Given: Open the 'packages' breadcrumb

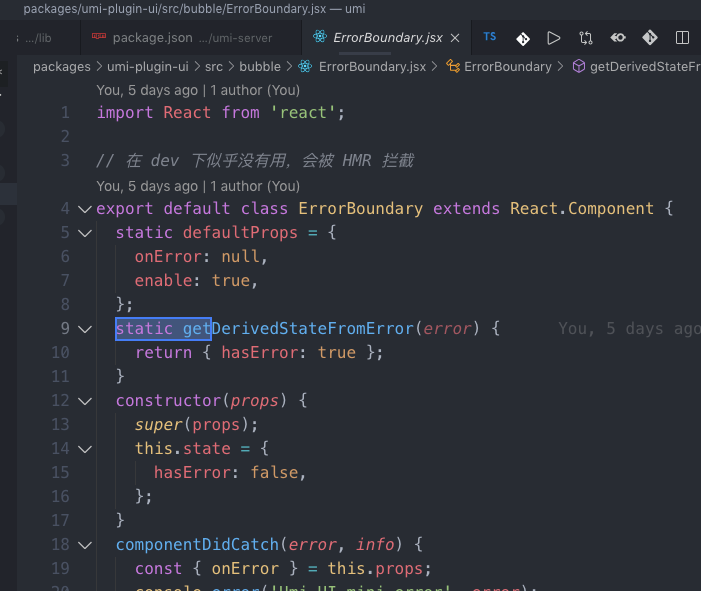Looking at the screenshot, I should [62, 67].
